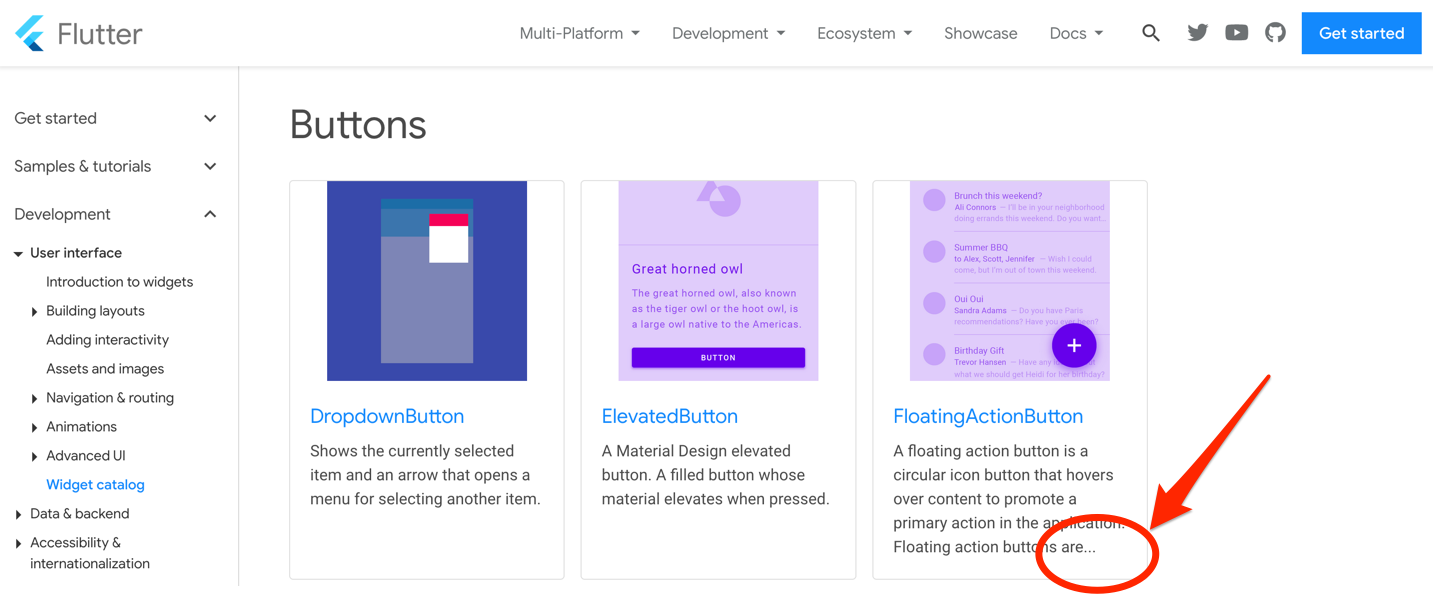Viewport: 1433px width, 594px height.
Task: Open Adding interactivity page
Action: click(x=107, y=340)
